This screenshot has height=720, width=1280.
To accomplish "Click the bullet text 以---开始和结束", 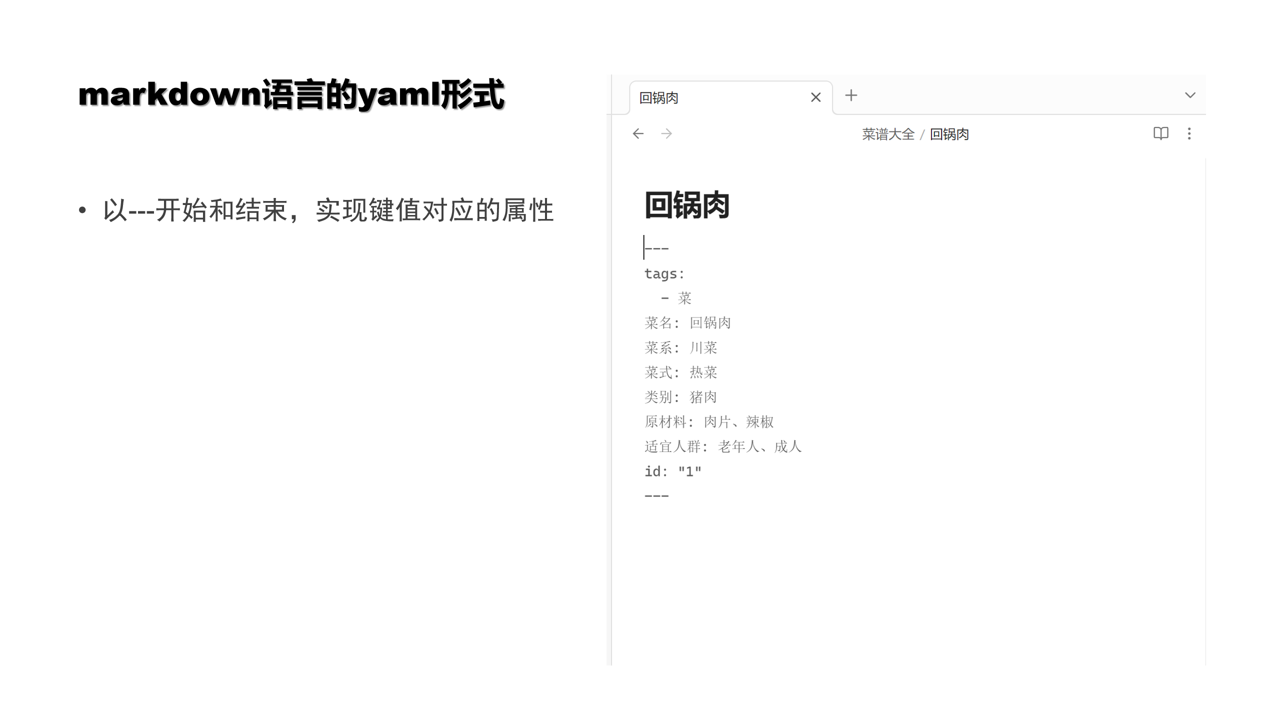I will point(195,210).
